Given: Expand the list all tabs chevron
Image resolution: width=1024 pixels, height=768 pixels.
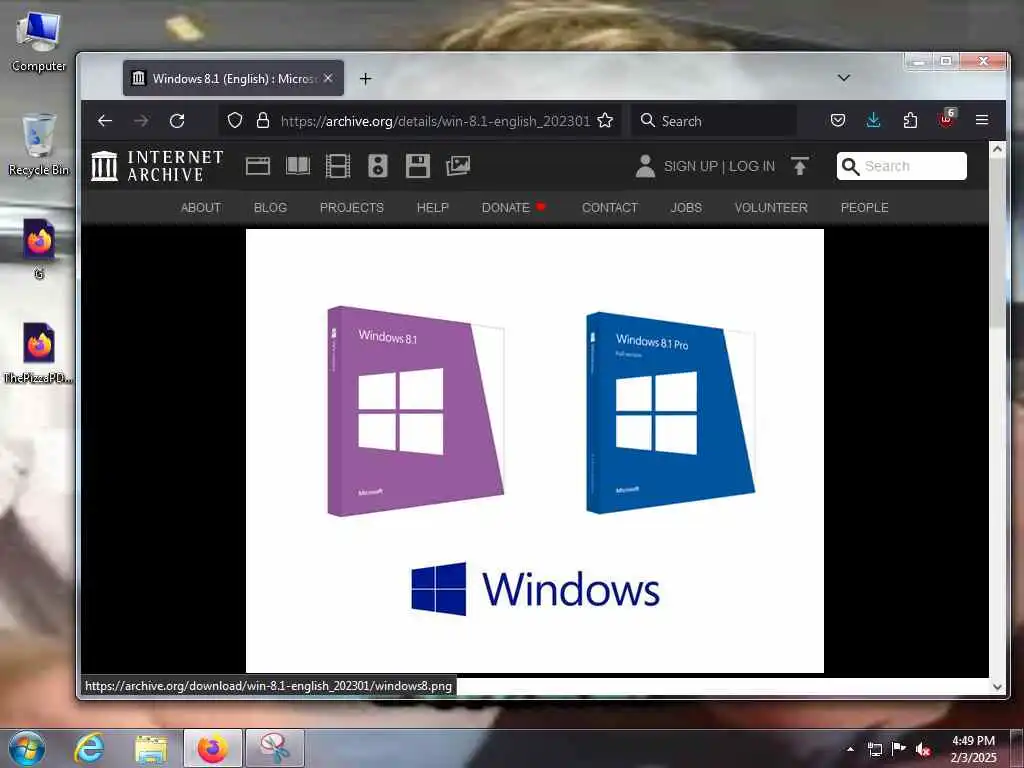Looking at the screenshot, I should tap(844, 78).
